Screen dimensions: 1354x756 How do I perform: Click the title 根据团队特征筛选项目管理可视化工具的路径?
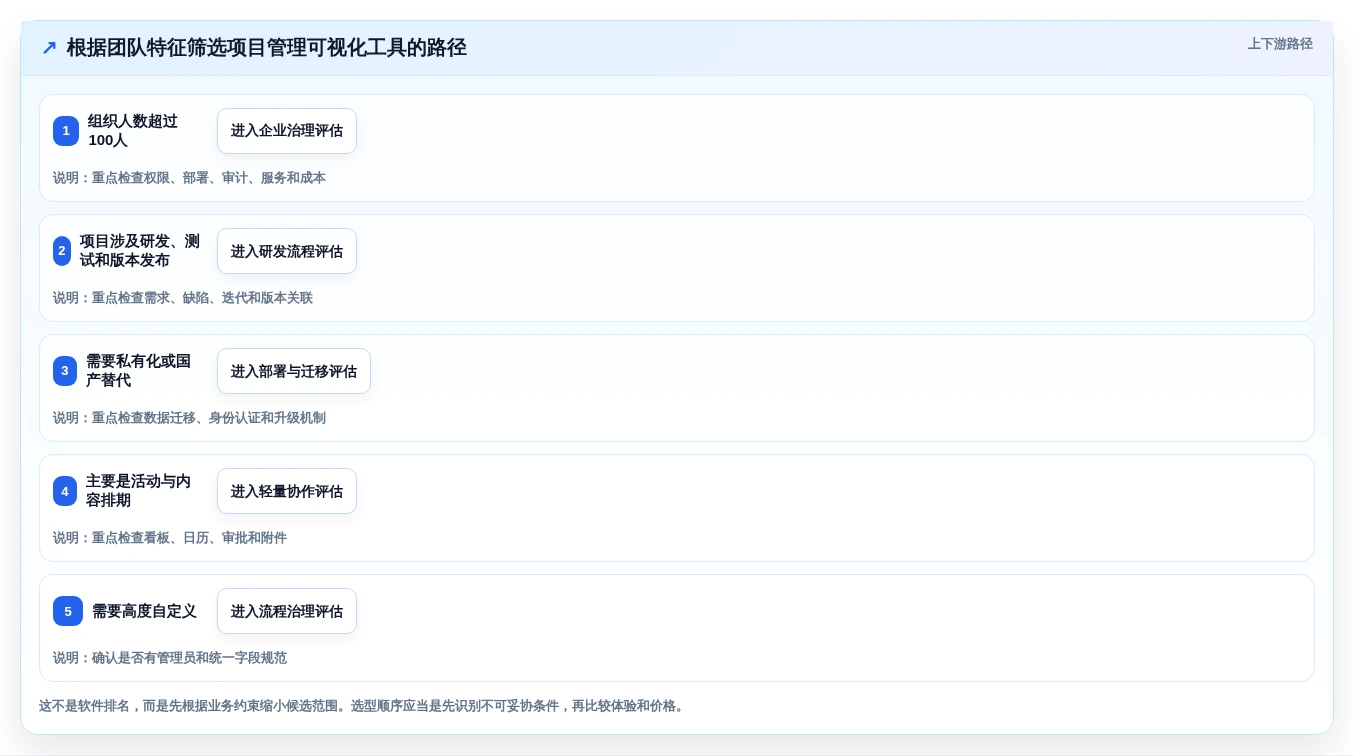[x=267, y=48]
